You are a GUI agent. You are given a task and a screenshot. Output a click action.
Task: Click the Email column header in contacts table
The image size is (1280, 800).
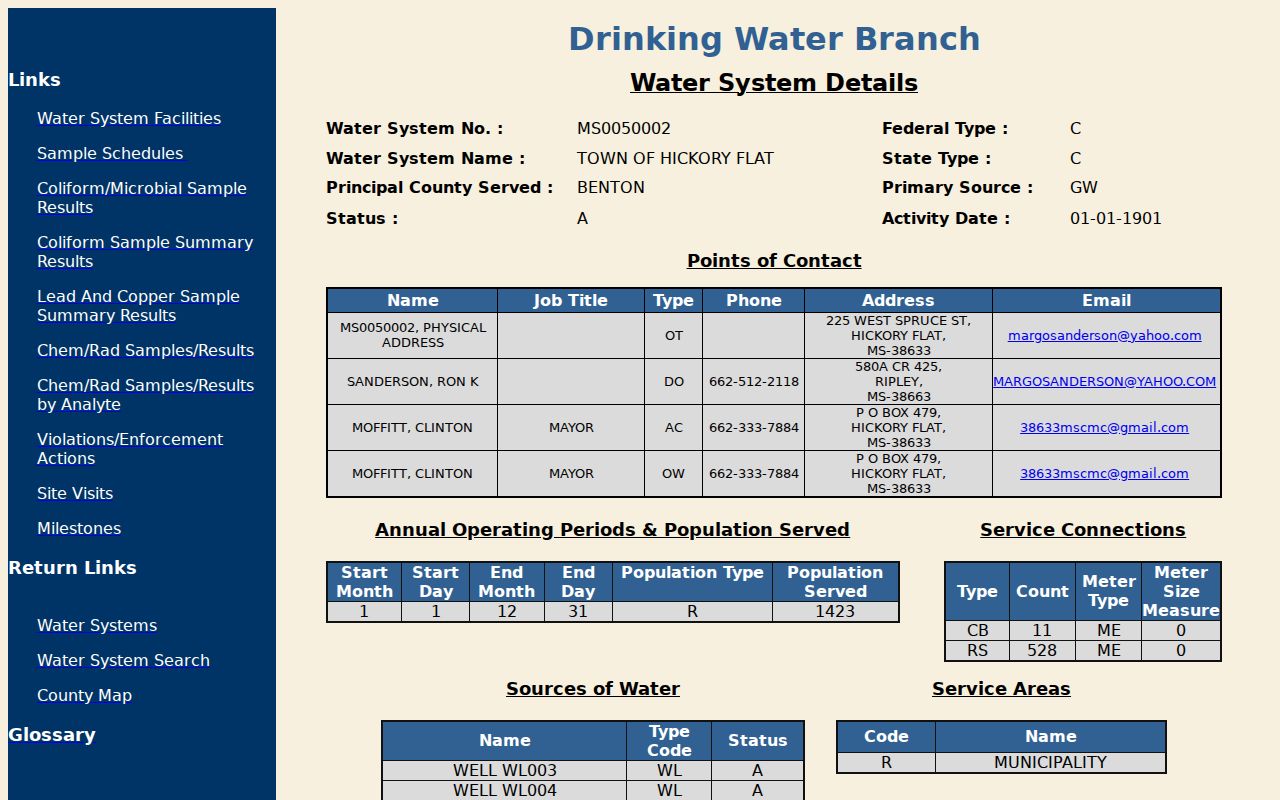[1106, 300]
